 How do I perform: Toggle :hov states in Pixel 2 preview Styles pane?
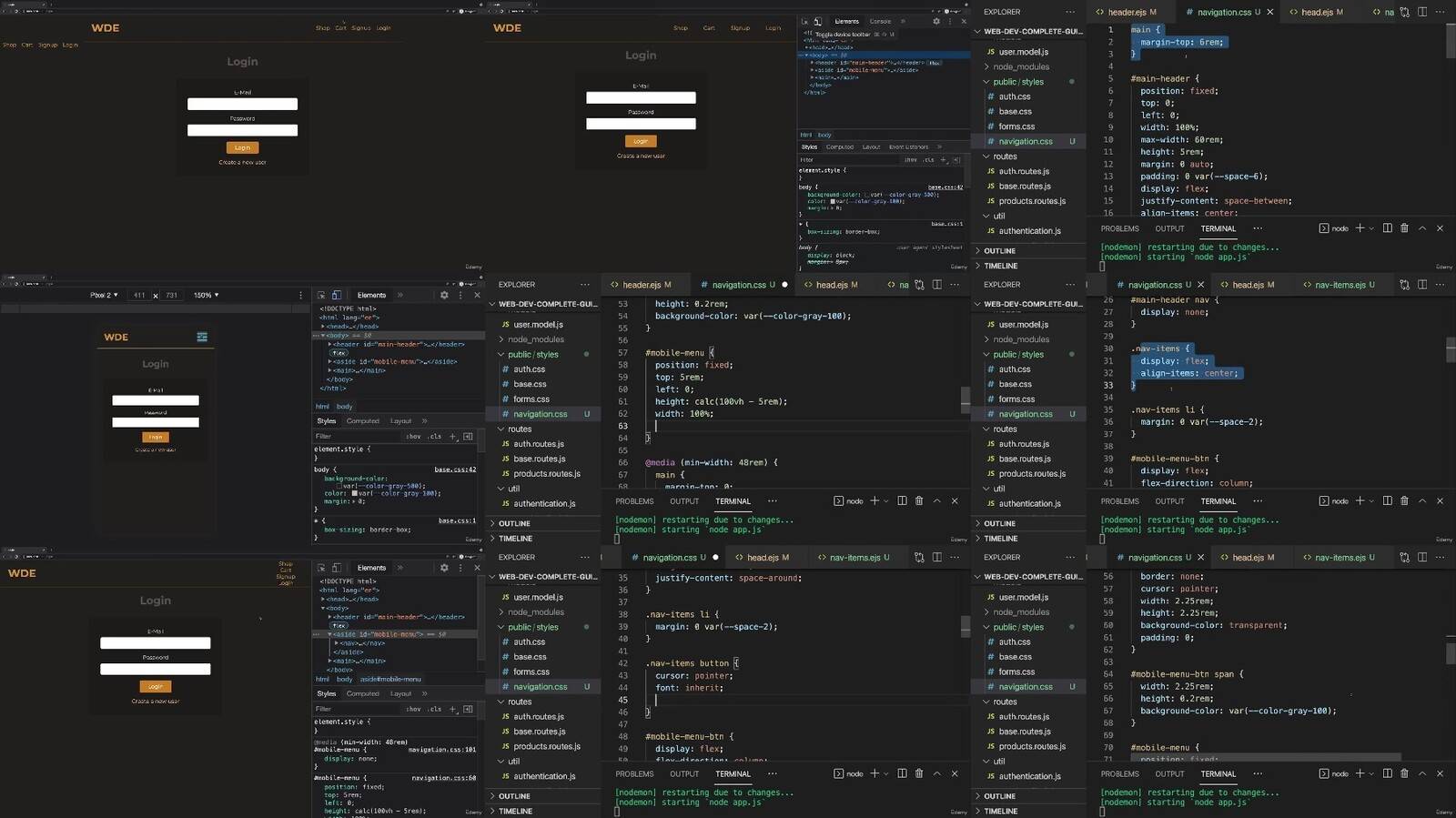tap(414, 437)
